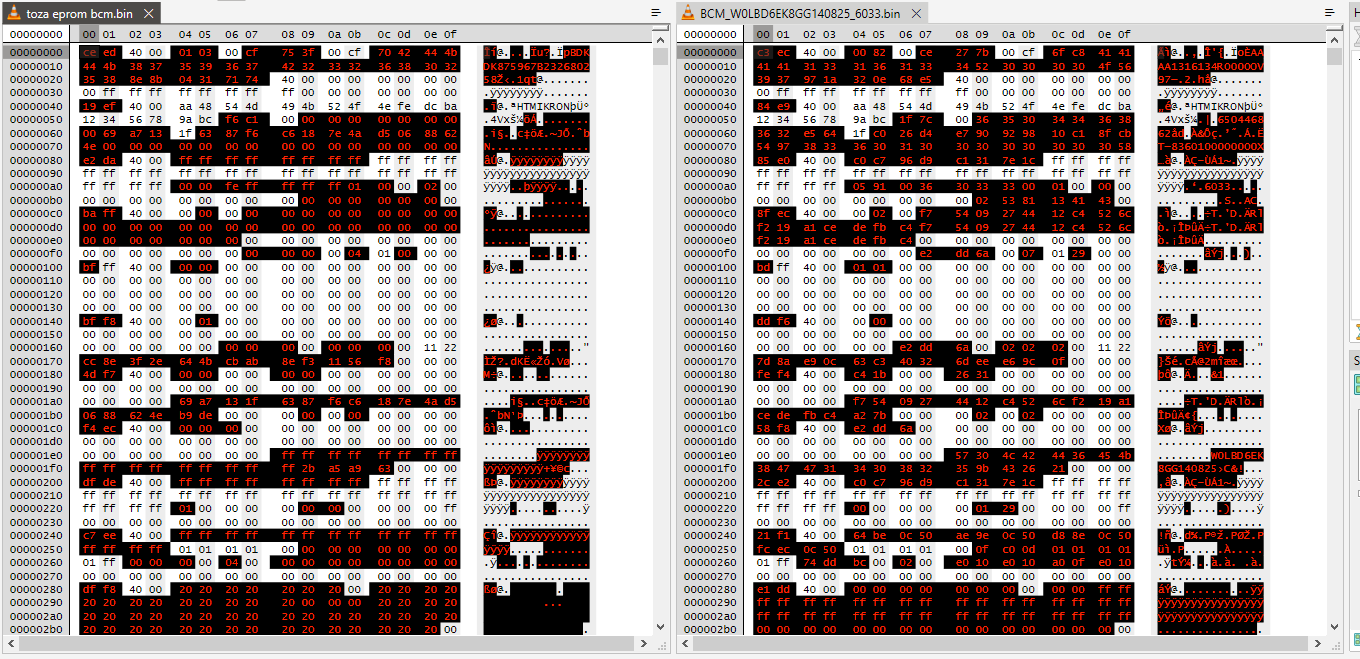The width and height of the screenshot is (1360, 659).
Task: Click the hourglass icon in the right side panel
Action: click(x=1356, y=330)
